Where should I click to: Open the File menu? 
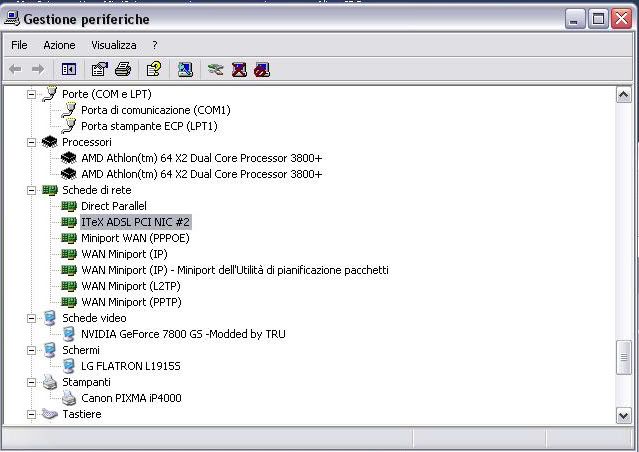tap(19, 45)
